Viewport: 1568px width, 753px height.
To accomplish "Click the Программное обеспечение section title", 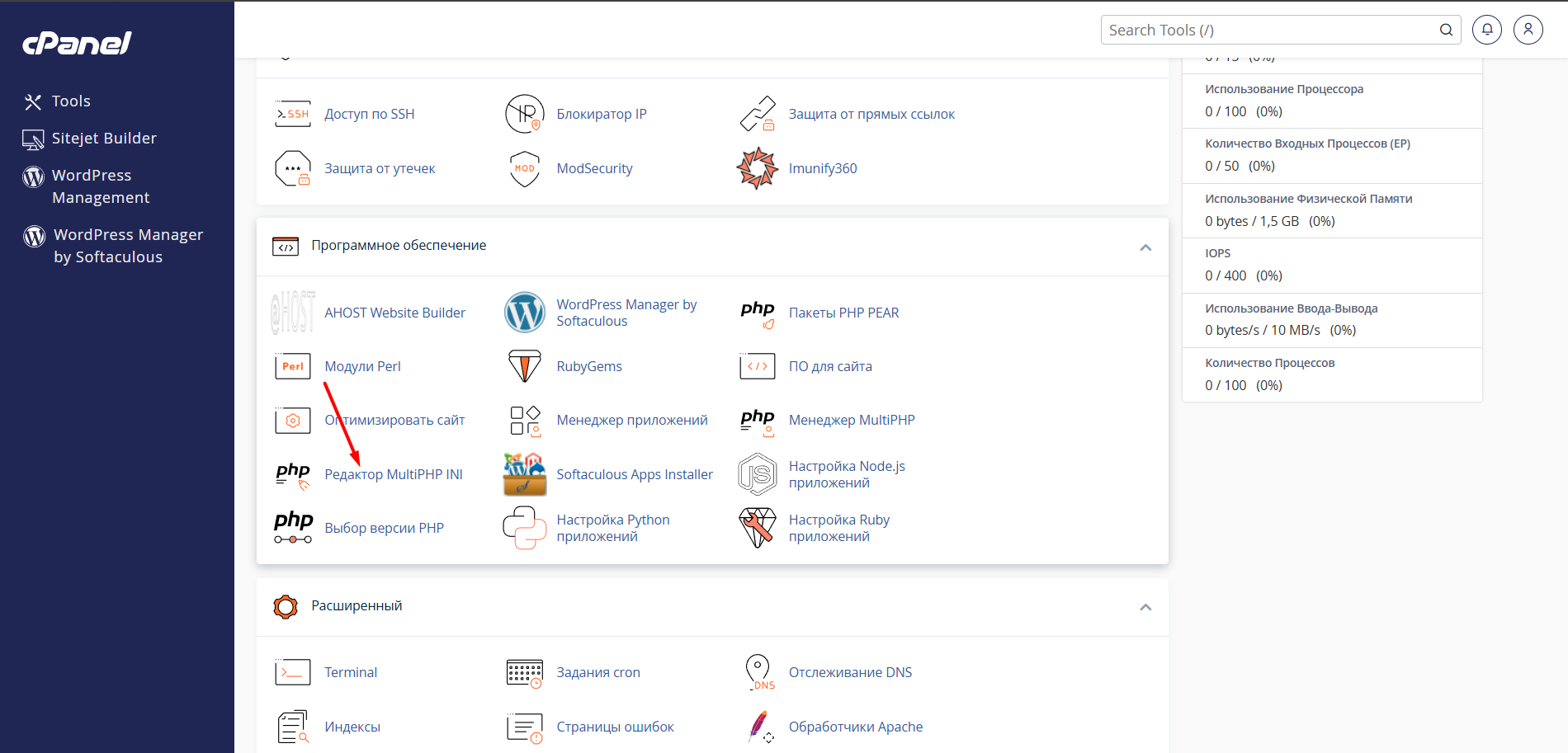I will (x=399, y=245).
